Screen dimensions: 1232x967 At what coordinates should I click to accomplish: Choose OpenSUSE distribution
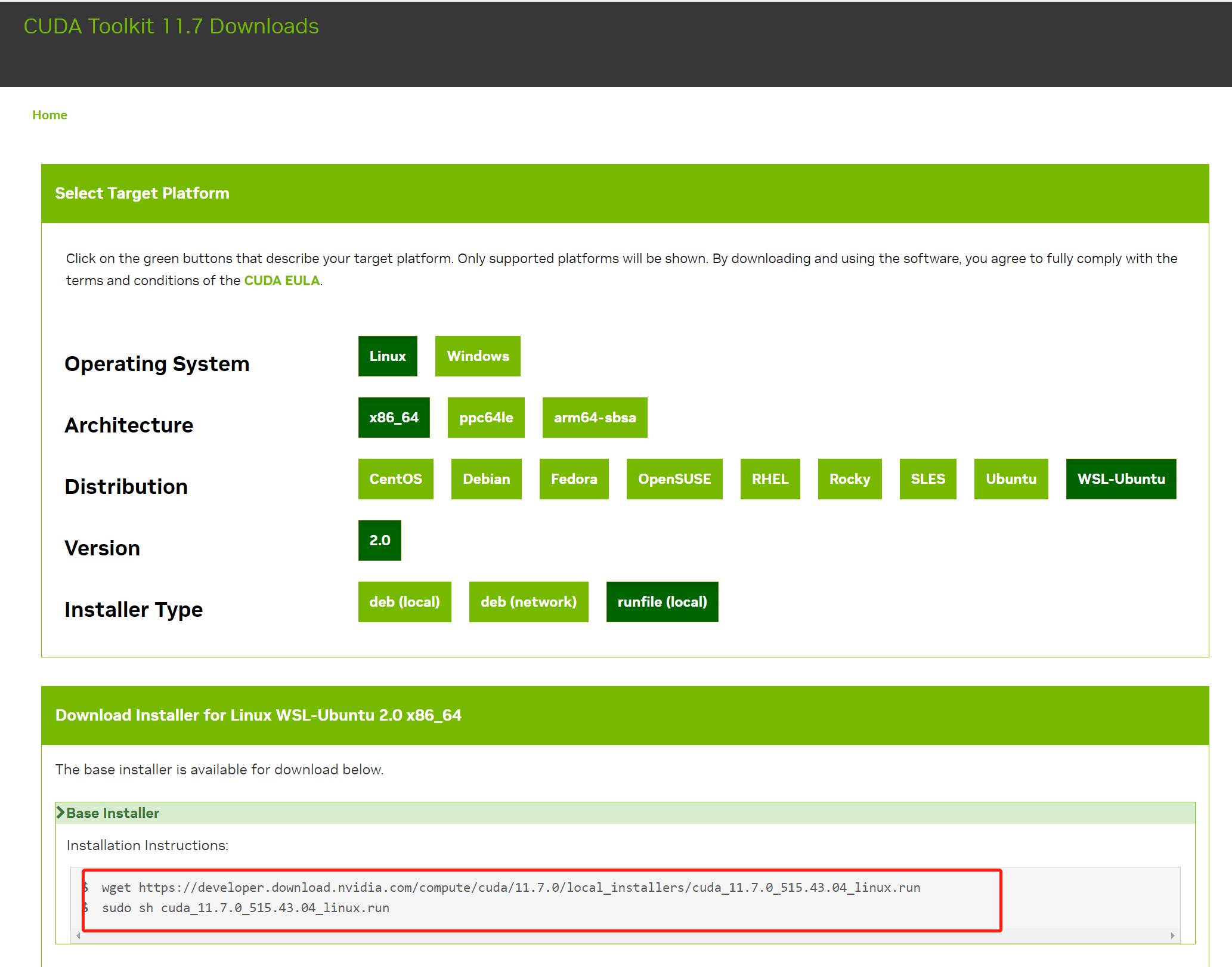coord(674,479)
